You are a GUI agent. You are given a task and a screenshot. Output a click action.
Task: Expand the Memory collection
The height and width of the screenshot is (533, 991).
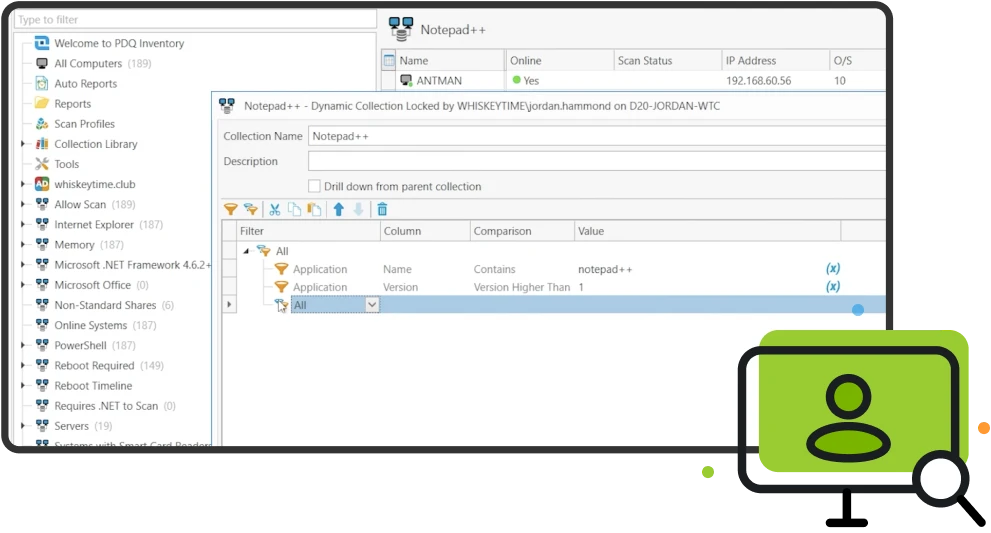pos(23,245)
